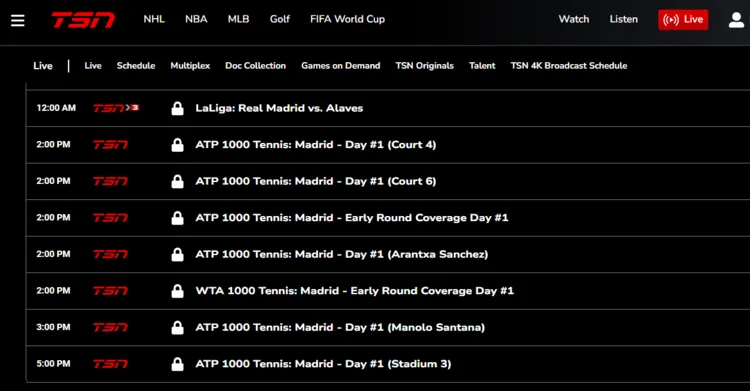Open ATP Madrid Early Round Coverage Day #1
This screenshot has height=391, width=750.
352,218
